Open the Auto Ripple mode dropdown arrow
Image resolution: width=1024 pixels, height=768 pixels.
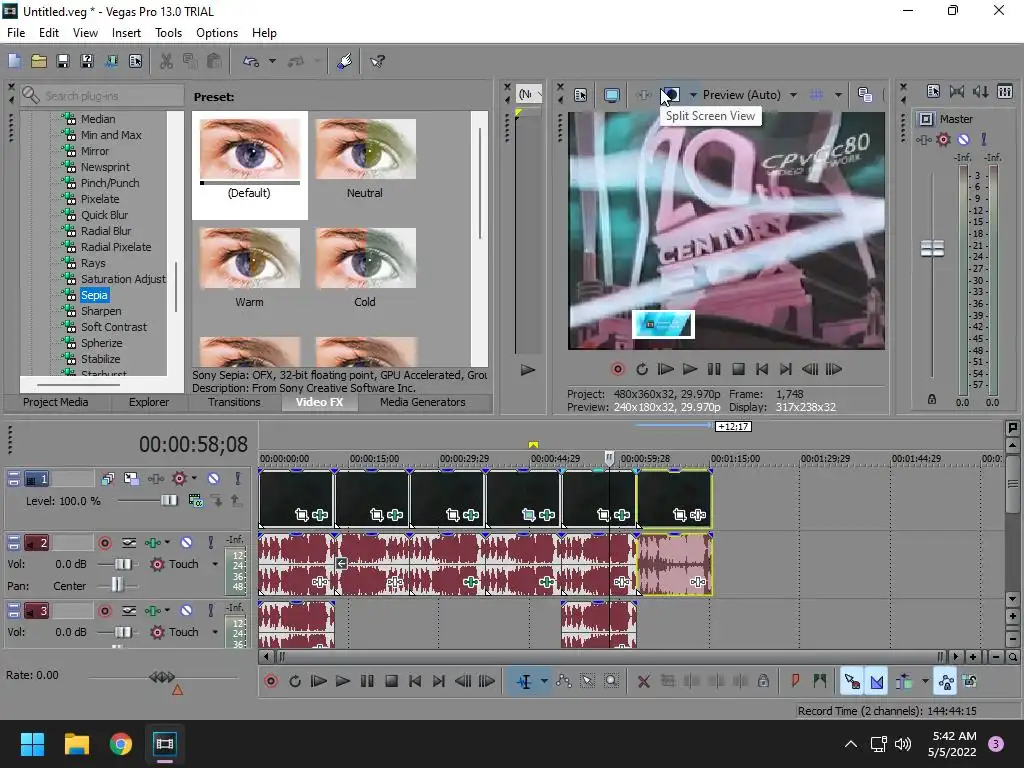coord(925,682)
